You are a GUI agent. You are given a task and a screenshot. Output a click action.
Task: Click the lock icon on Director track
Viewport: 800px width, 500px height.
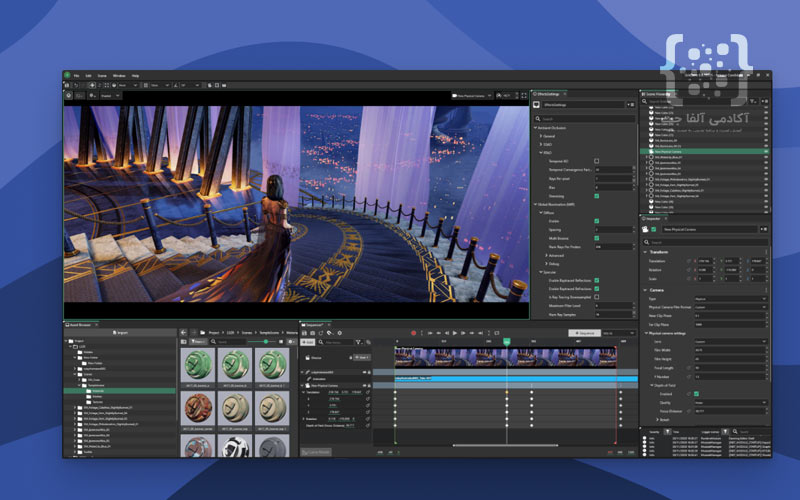pyautogui.click(x=351, y=358)
